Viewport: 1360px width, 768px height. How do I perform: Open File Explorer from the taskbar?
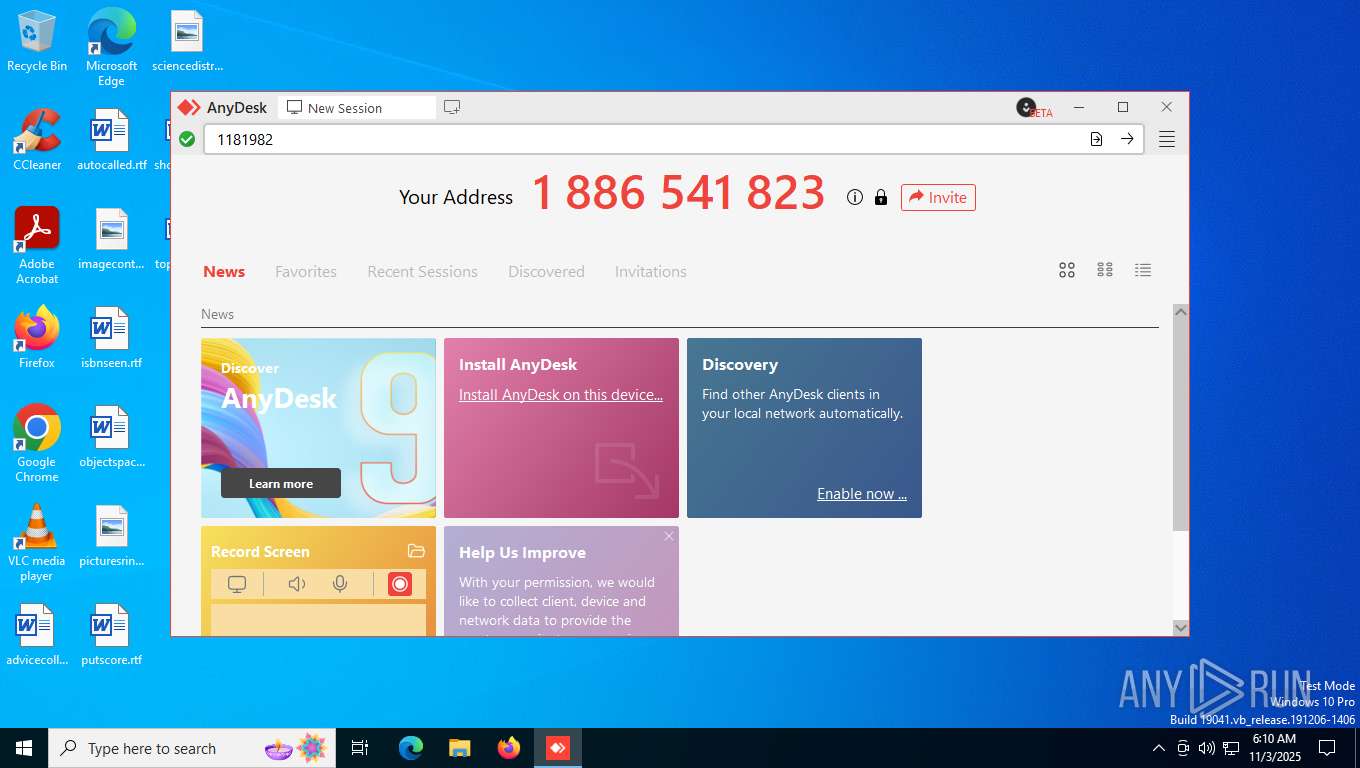tap(459, 748)
